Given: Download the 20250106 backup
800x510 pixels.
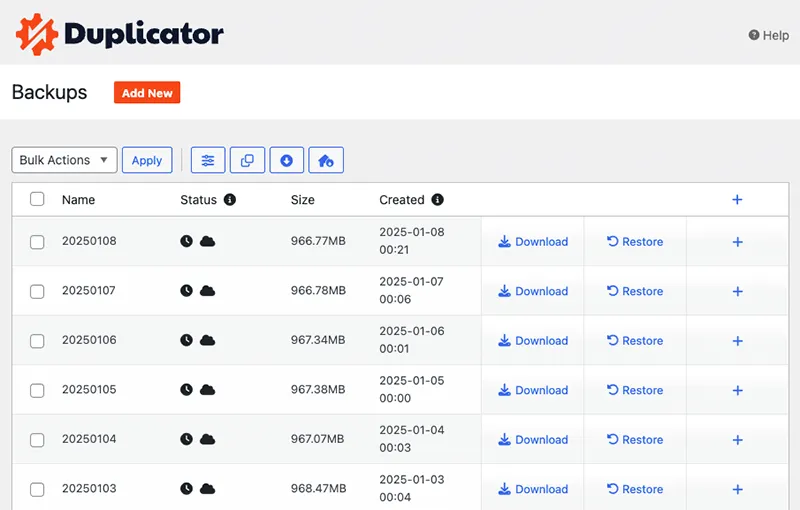Looking at the screenshot, I should pyautogui.click(x=533, y=341).
